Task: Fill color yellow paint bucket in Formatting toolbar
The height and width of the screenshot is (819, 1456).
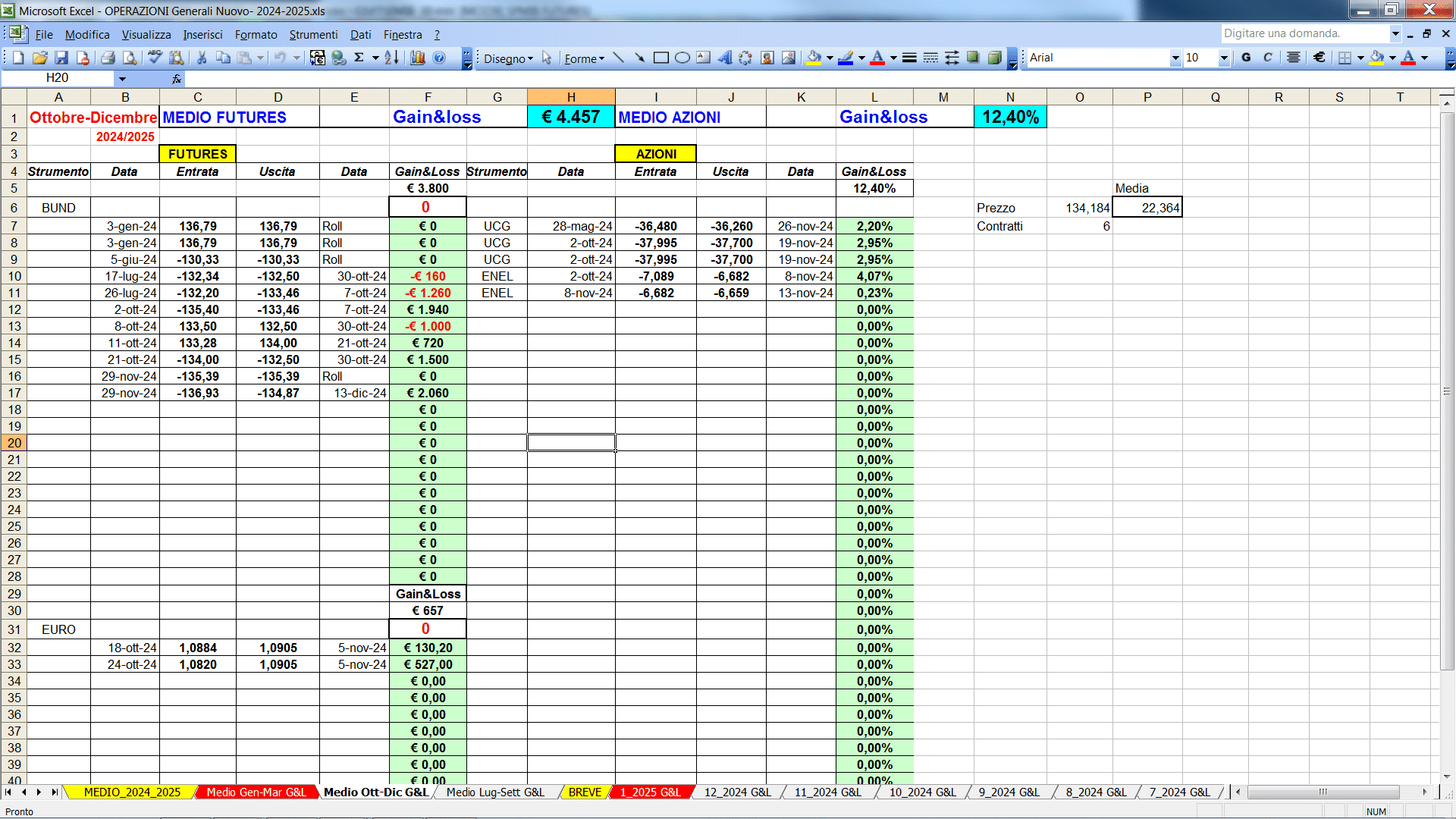Action: pyautogui.click(x=1377, y=58)
